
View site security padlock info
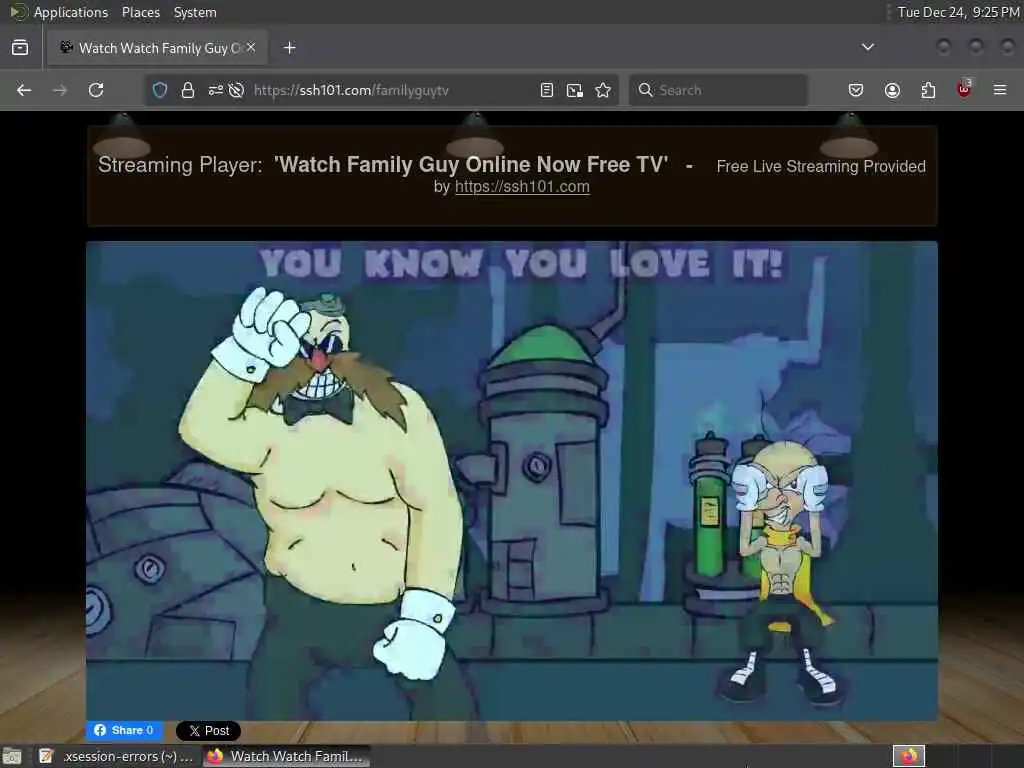(x=187, y=90)
